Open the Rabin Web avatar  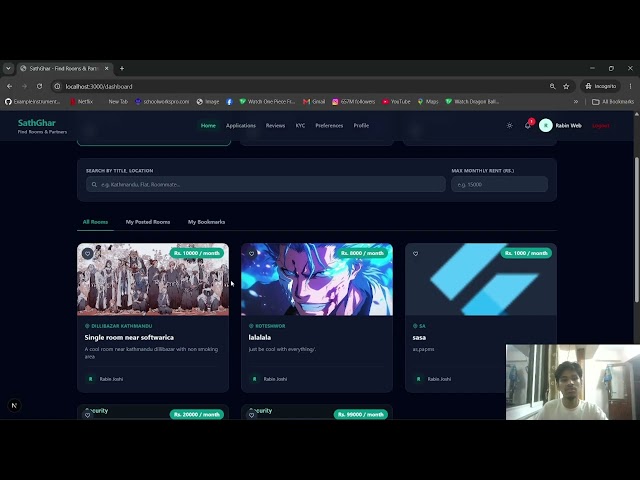[x=546, y=125]
